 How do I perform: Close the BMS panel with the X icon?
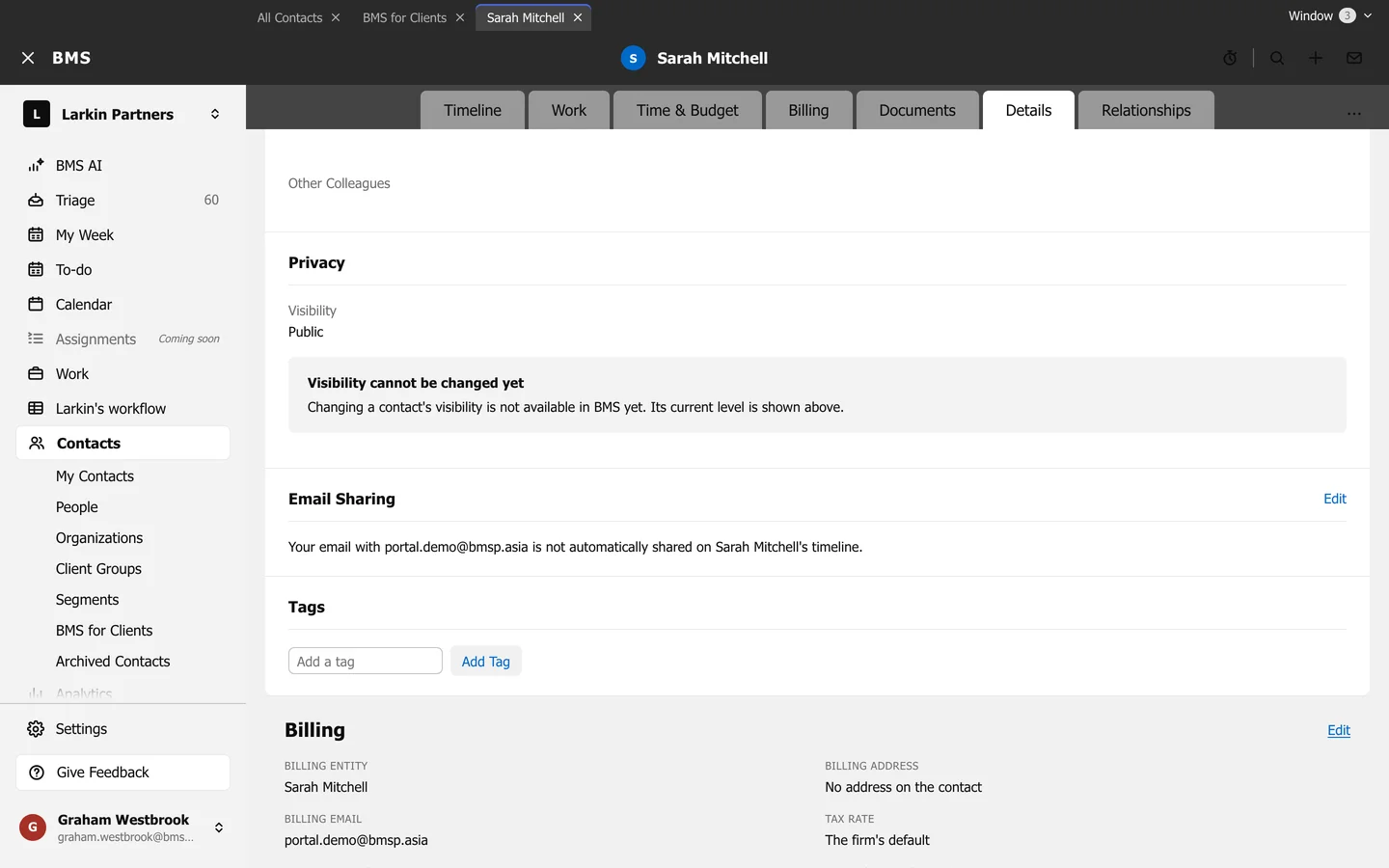click(28, 58)
